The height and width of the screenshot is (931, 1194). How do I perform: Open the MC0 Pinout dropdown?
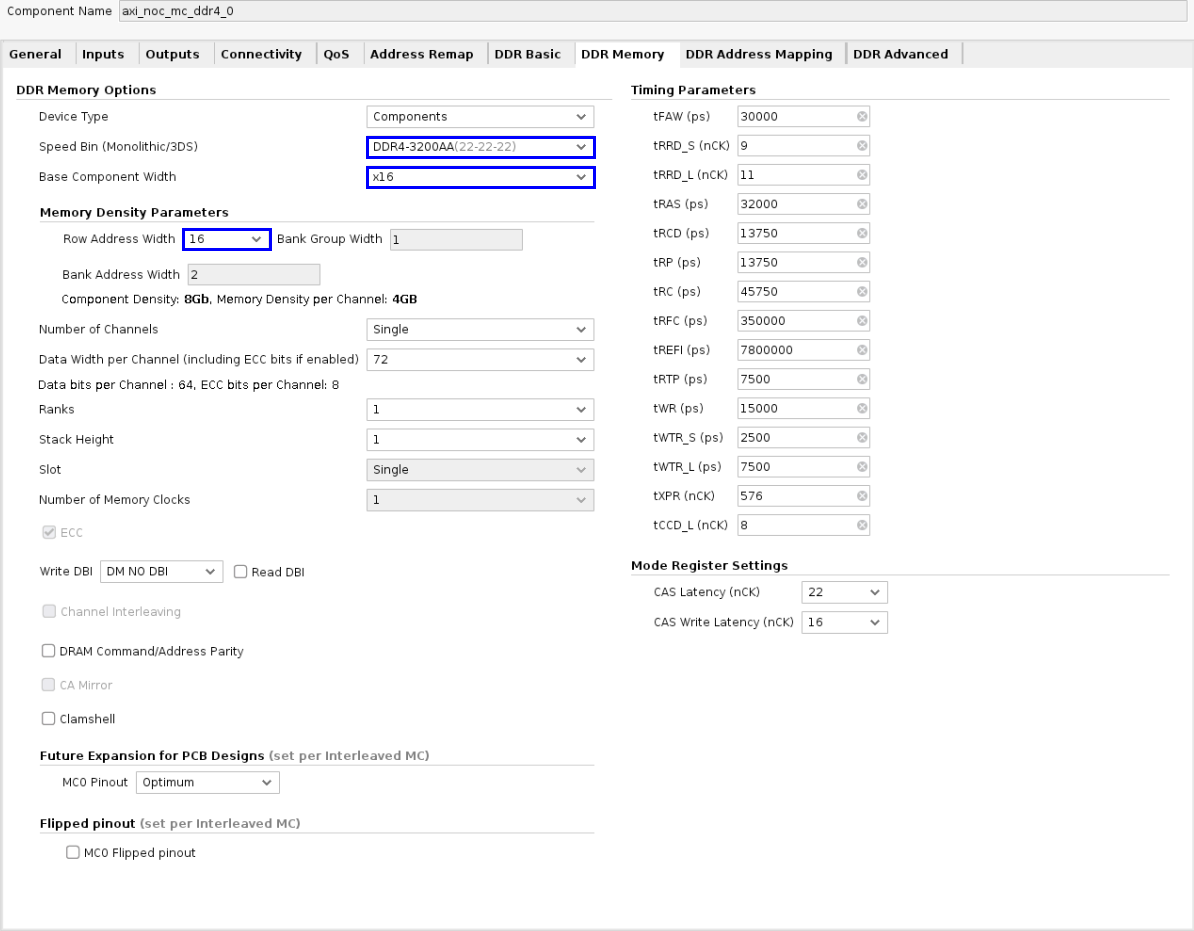click(207, 783)
